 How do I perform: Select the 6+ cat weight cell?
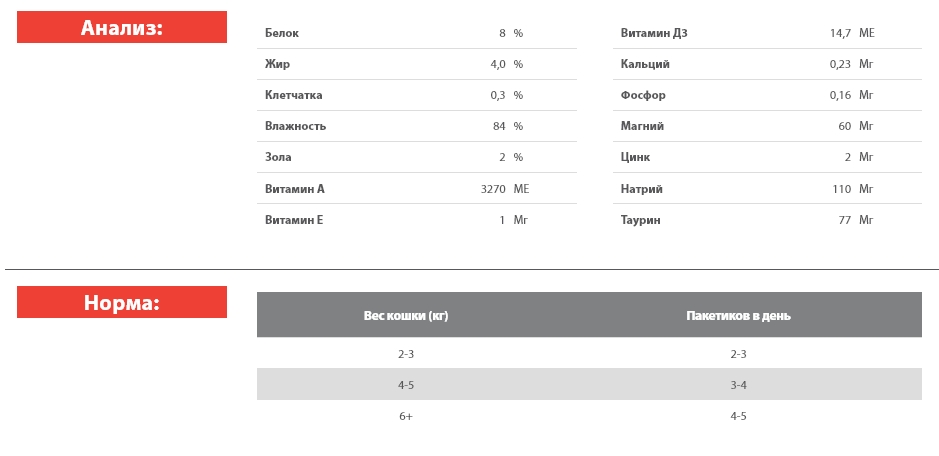405,416
